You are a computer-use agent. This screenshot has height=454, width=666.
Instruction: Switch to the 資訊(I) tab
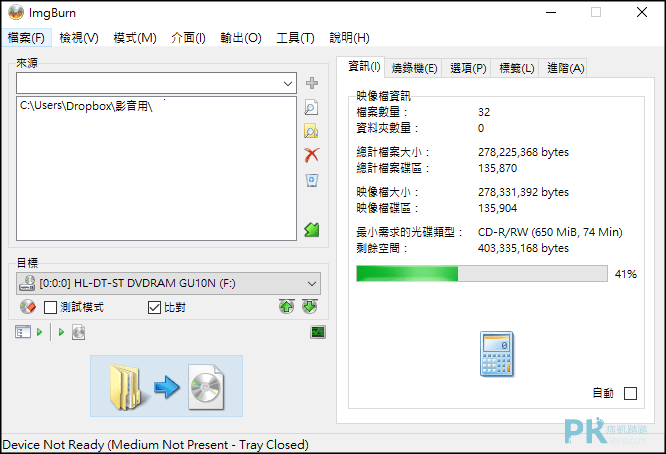[364, 67]
